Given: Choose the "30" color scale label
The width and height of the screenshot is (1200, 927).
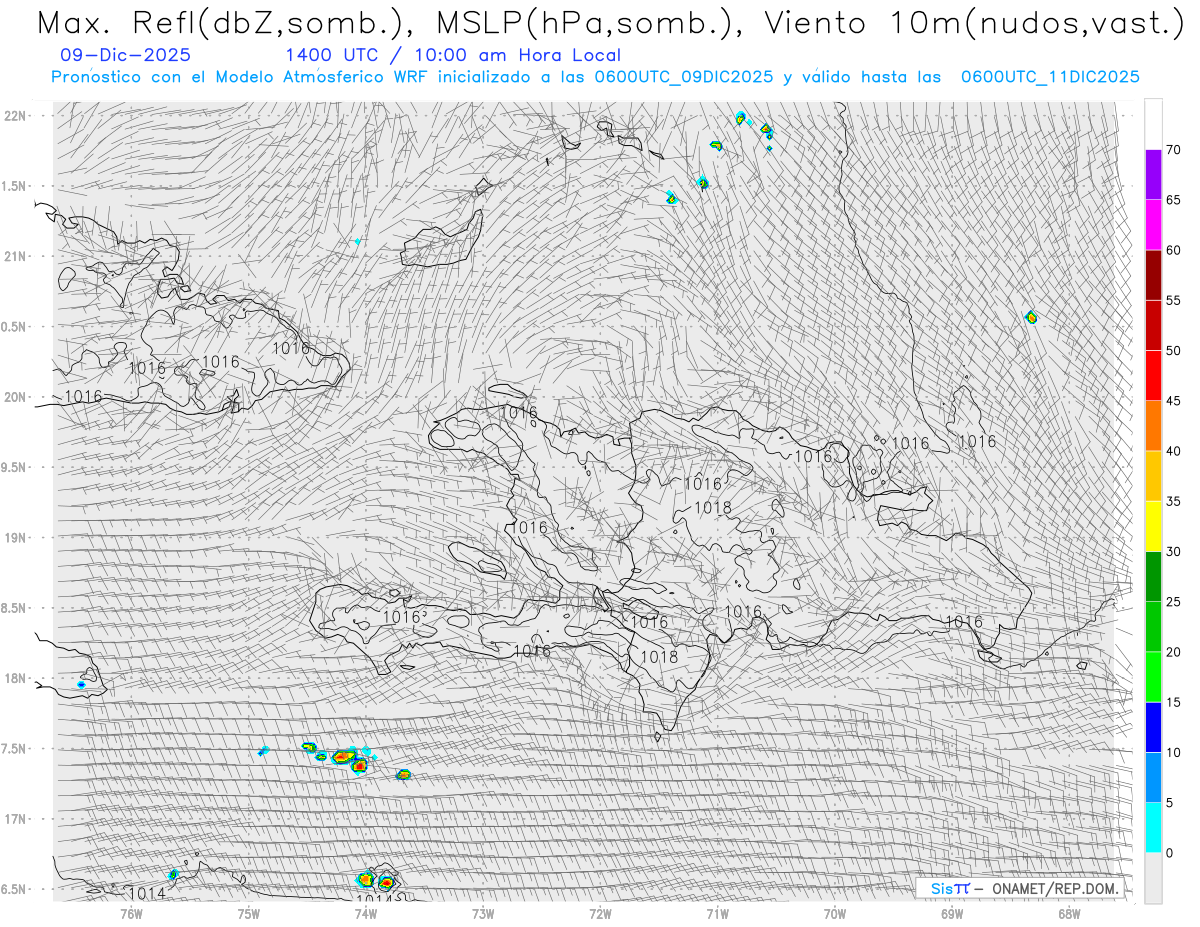Looking at the screenshot, I should coord(1173,552).
